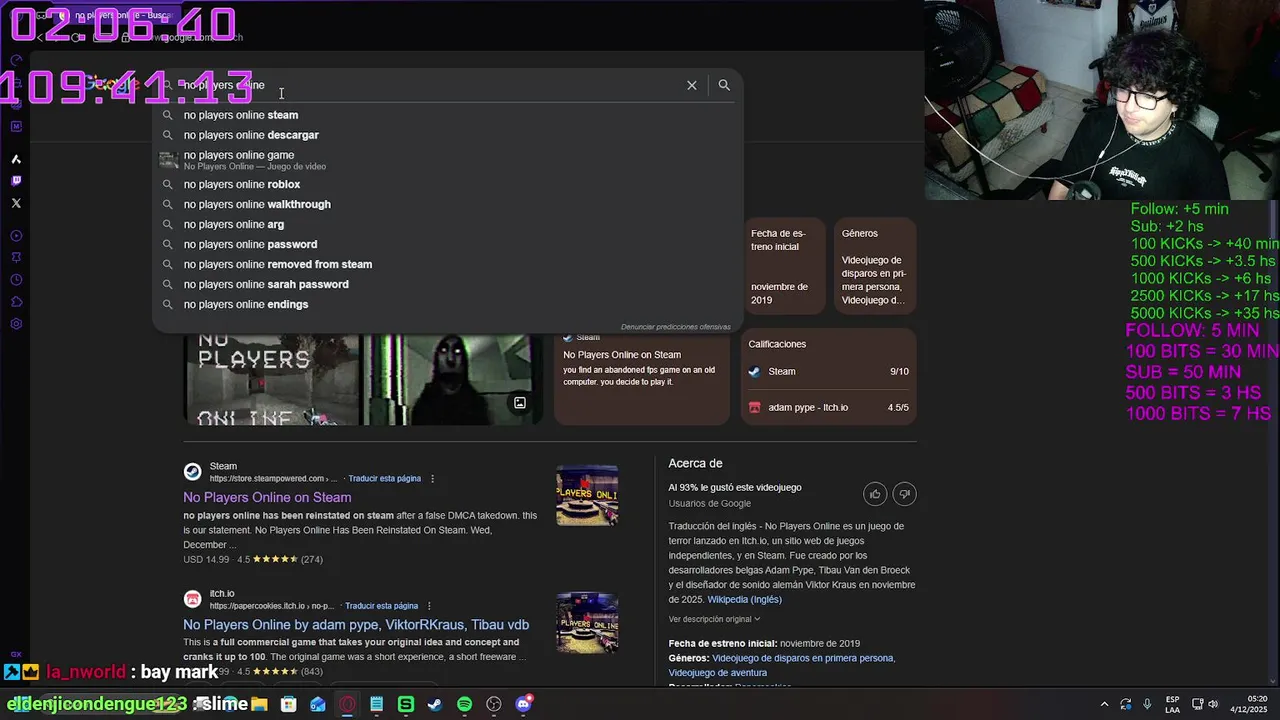Select suggestion 'no players online roblox'
Screen dimensions: 1280x720
pyautogui.click(x=448, y=184)
